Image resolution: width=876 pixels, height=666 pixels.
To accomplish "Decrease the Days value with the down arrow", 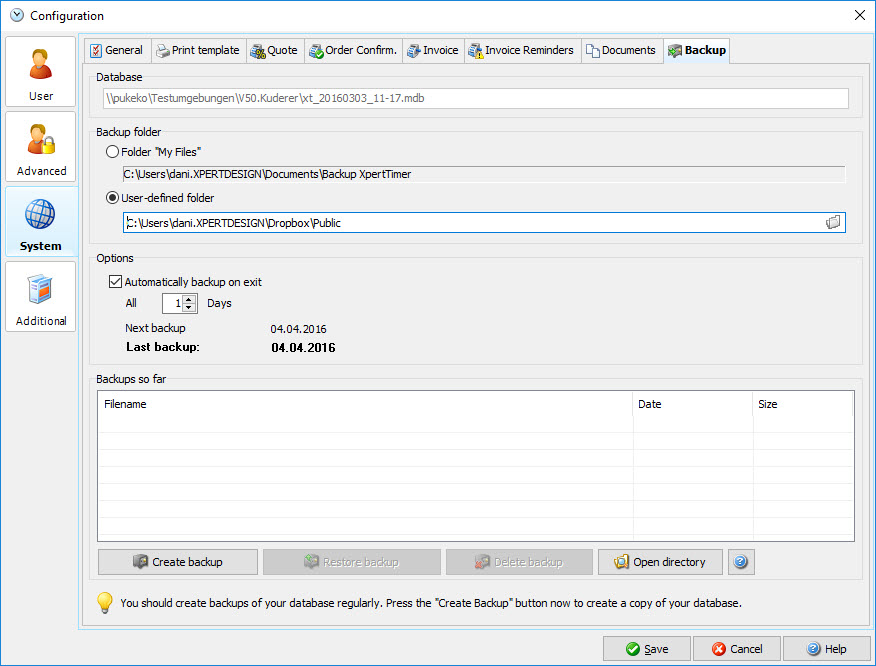I will (190, 308).
